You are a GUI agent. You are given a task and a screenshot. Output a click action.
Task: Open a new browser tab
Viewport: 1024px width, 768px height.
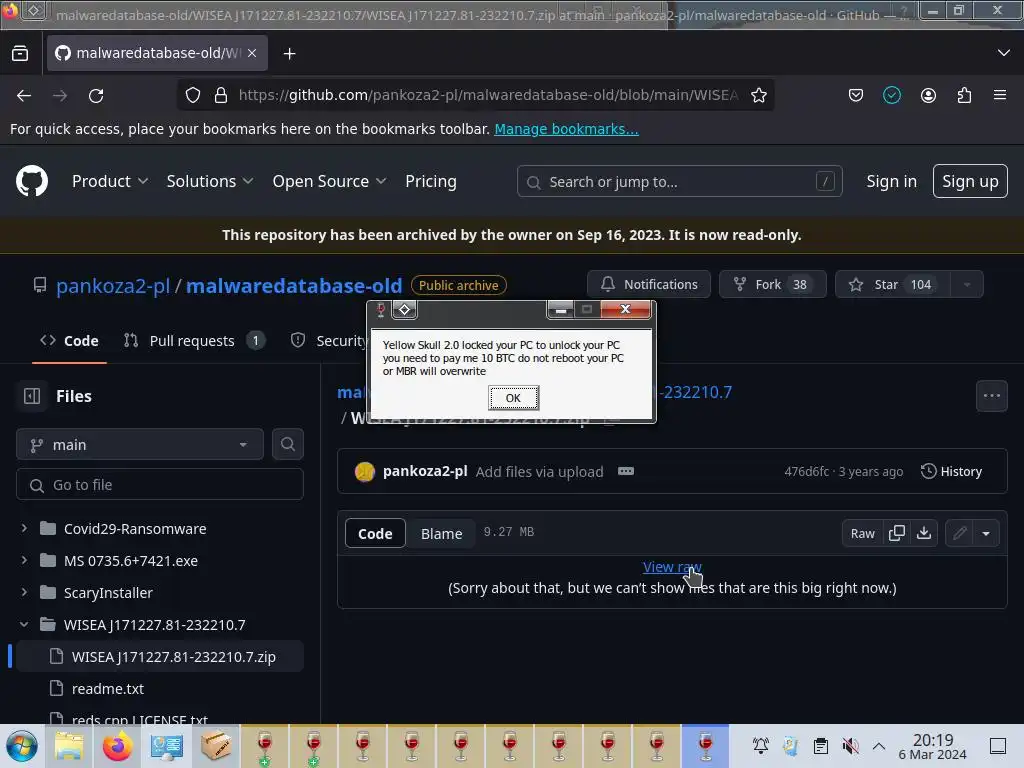click(289, 54)
